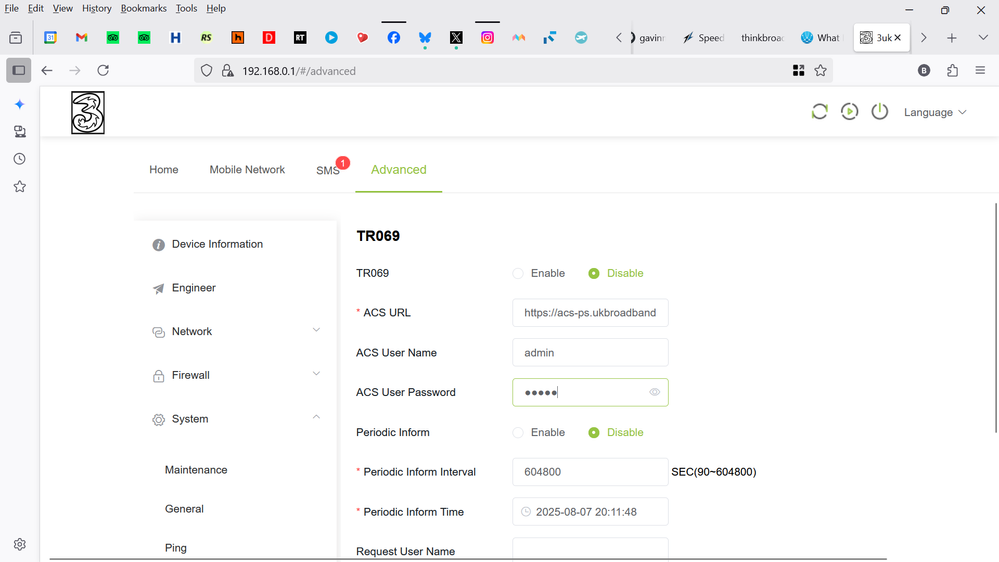Open the Periodic Inform Time picker

tap(590, 512)
